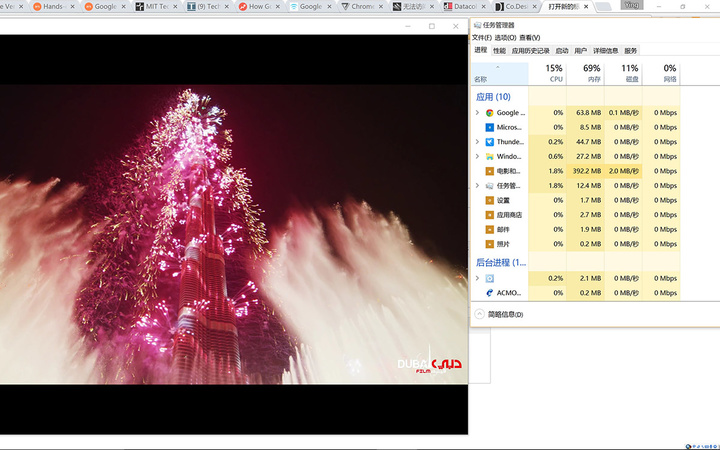Expand the 任务管理器 process row
The width and height of the screenshot is (720, 450).
click(477, 186)
